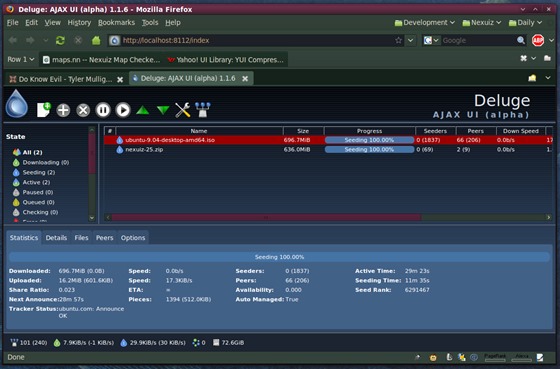Go back with Firefox back arrow
This screenshot has height=369, width=560.
(x=13, y=40)
